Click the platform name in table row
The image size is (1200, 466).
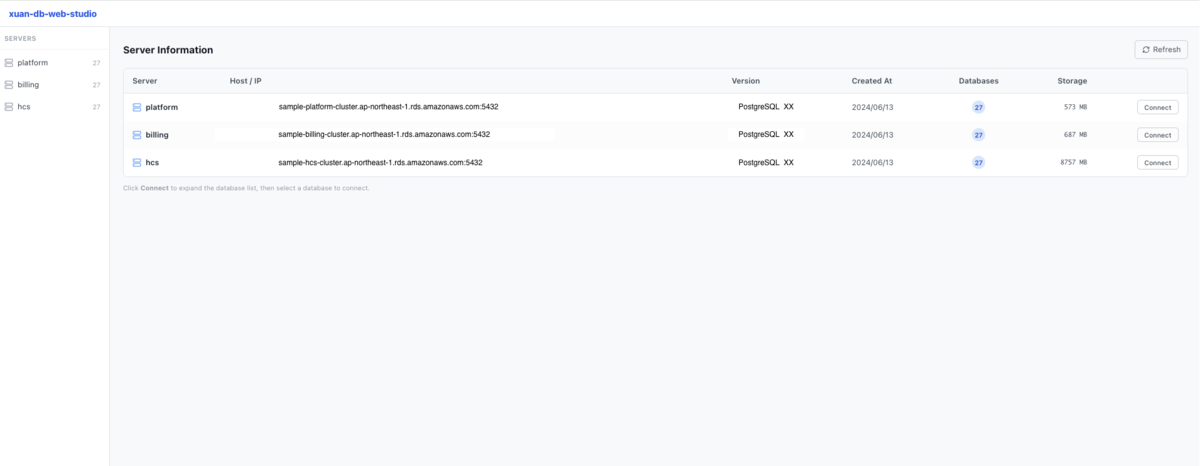click(161, 107)
